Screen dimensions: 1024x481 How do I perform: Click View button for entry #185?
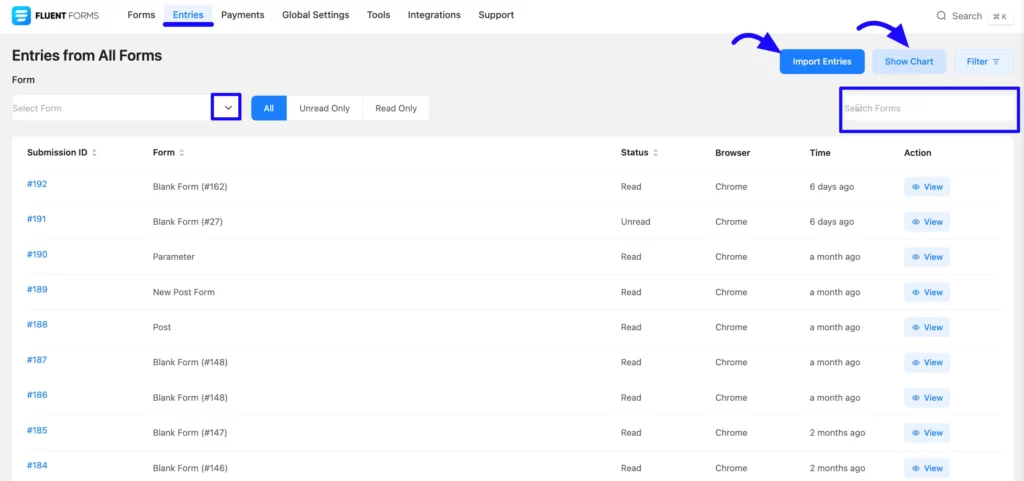[927, 433]
